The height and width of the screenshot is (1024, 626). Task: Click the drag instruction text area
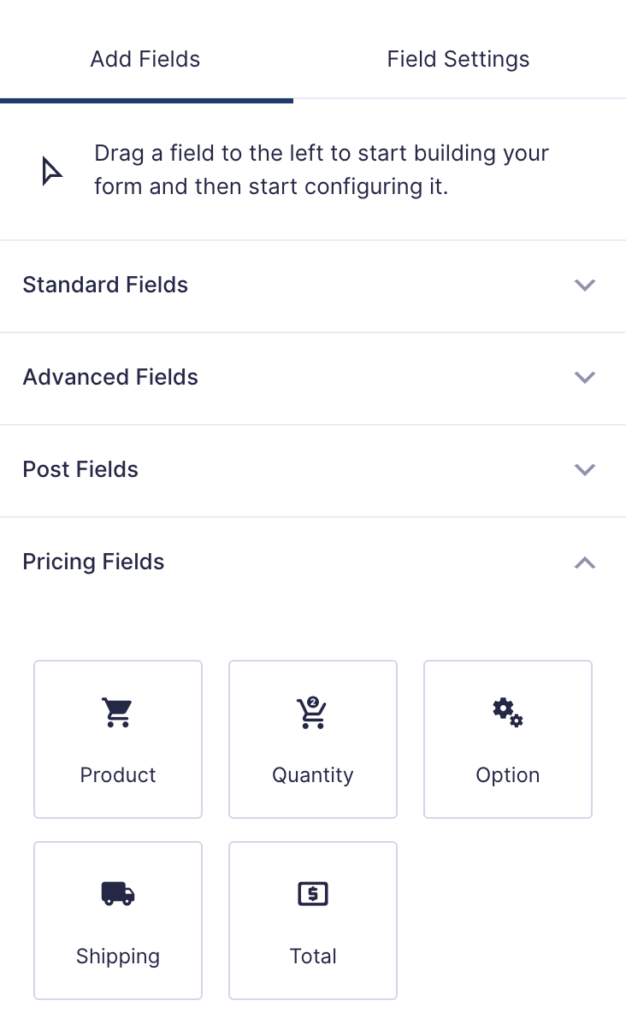320,170
